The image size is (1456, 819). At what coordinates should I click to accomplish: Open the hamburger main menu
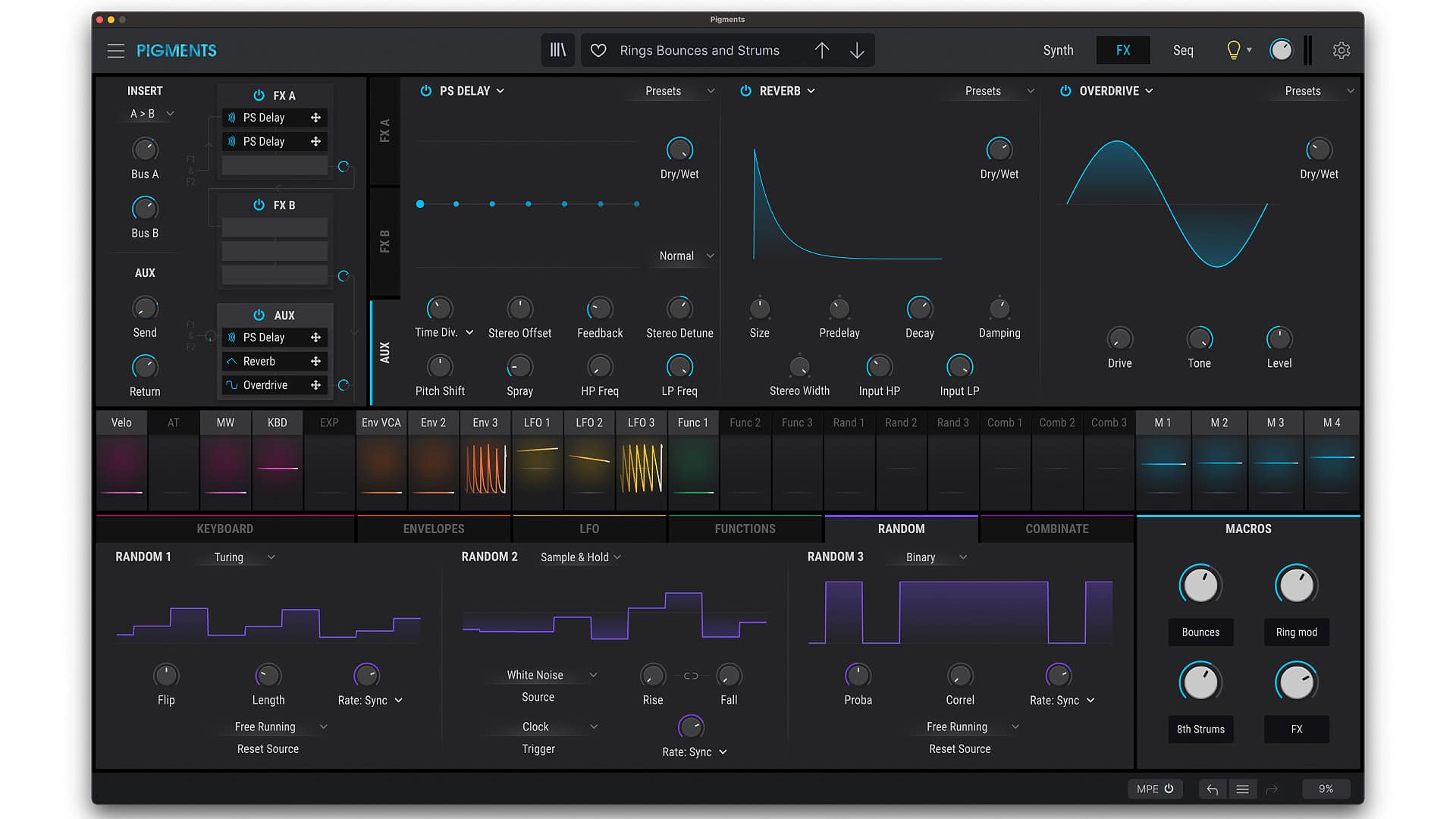click(115, 50)
